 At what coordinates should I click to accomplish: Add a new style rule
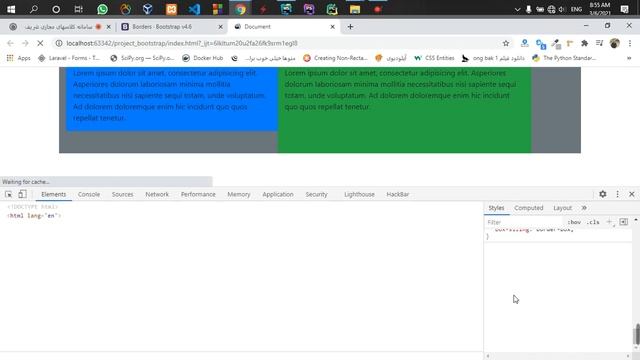609,222
